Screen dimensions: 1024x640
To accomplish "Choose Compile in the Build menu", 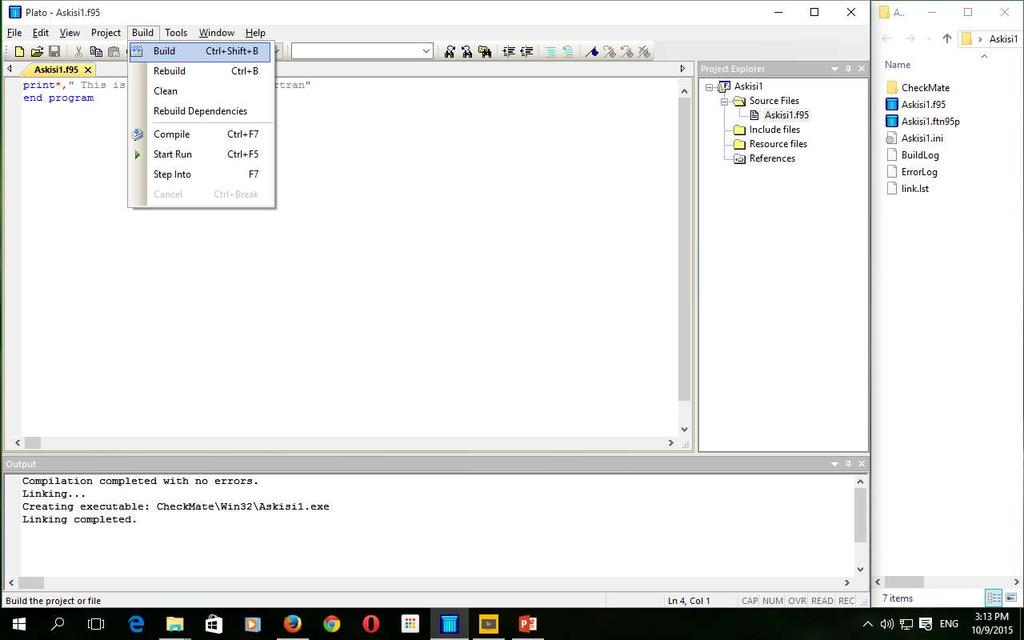I will click(x=200, y=135).
